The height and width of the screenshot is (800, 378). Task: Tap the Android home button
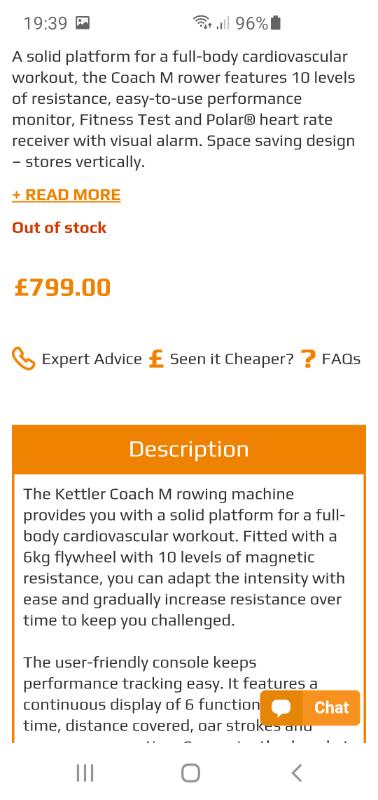tap(190, 773)
